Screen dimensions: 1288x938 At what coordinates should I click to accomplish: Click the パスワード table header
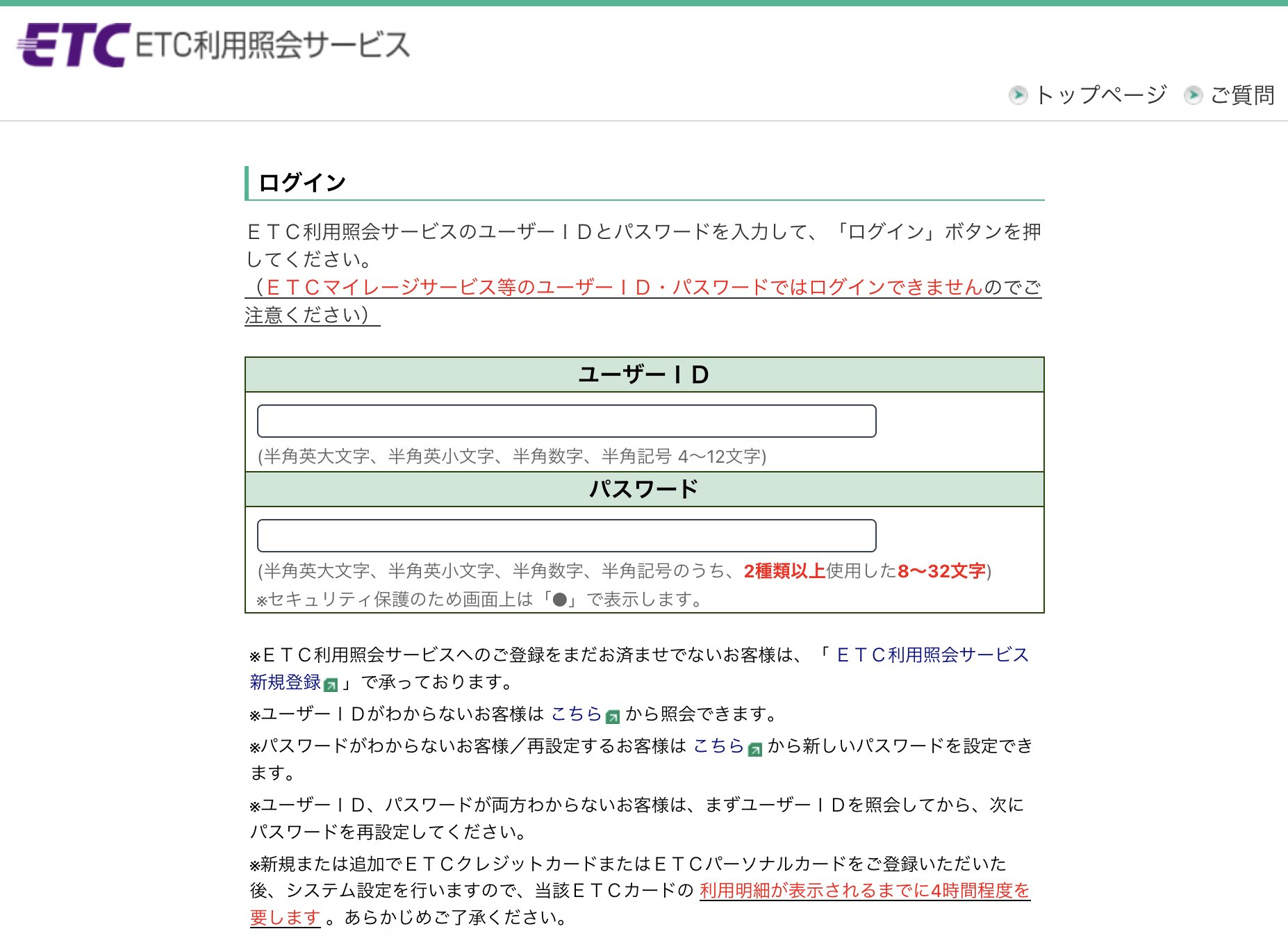coord(644,489)
